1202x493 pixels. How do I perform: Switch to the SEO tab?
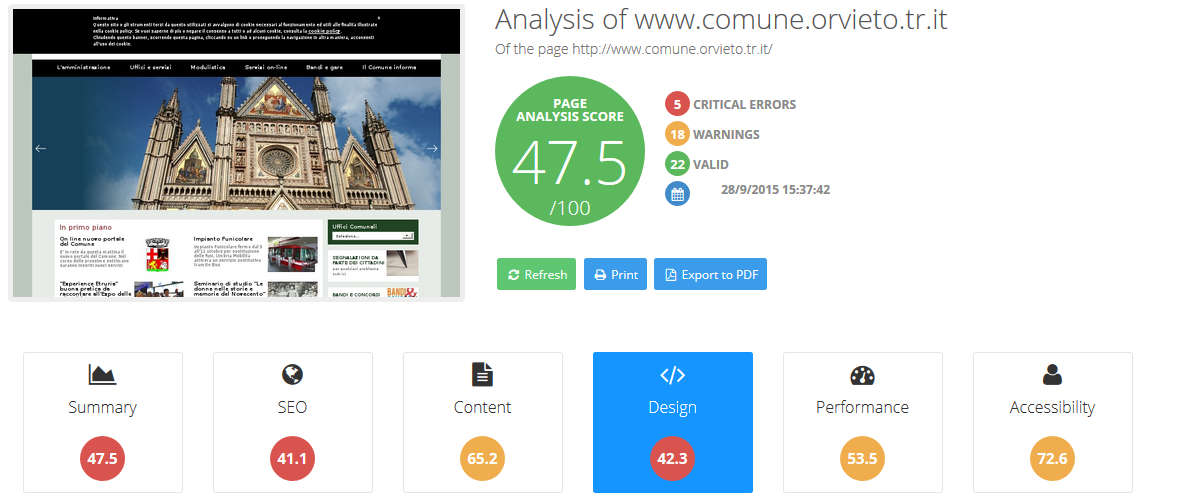(x=292, y=408)
